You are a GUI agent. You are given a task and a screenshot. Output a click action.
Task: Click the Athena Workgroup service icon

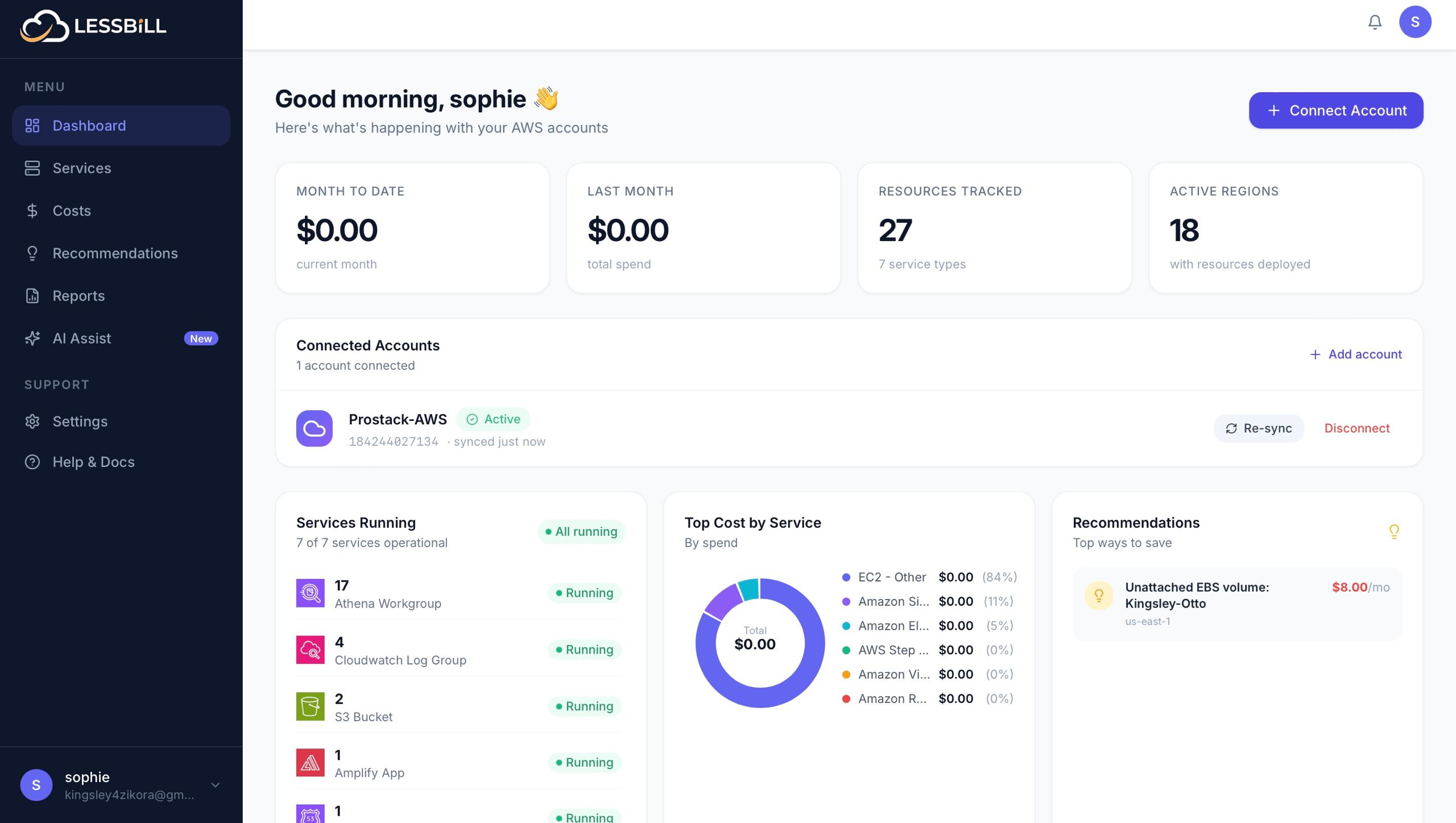[311, 593]
